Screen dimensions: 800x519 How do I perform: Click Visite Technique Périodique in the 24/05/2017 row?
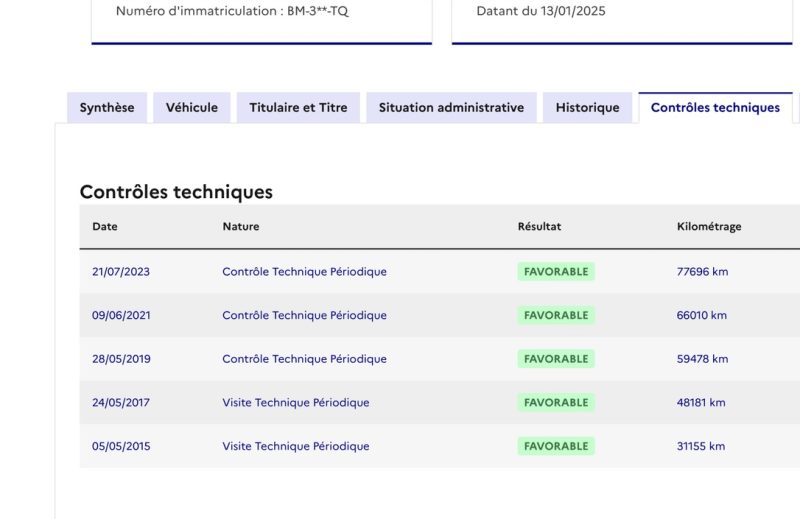(296, 403)
